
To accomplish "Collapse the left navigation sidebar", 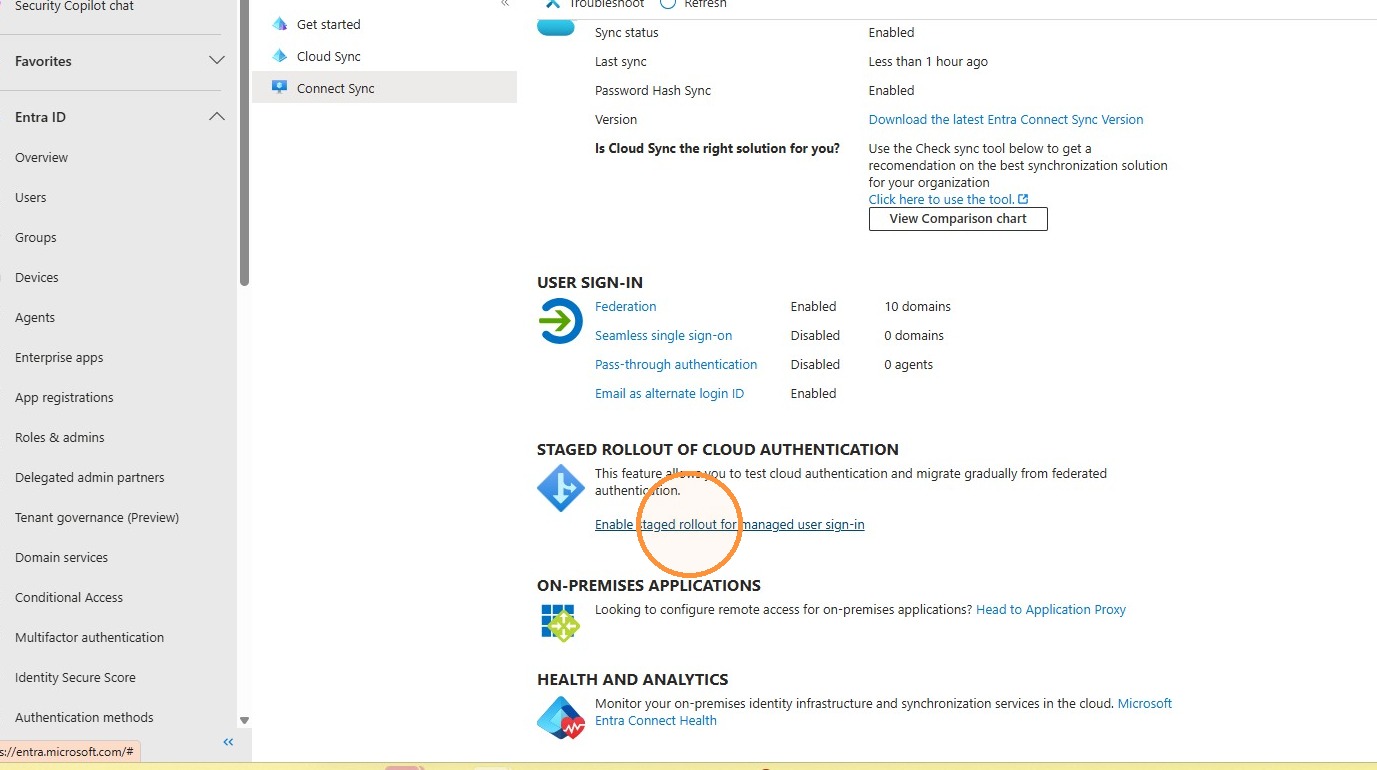I will [x=228, y=742].
